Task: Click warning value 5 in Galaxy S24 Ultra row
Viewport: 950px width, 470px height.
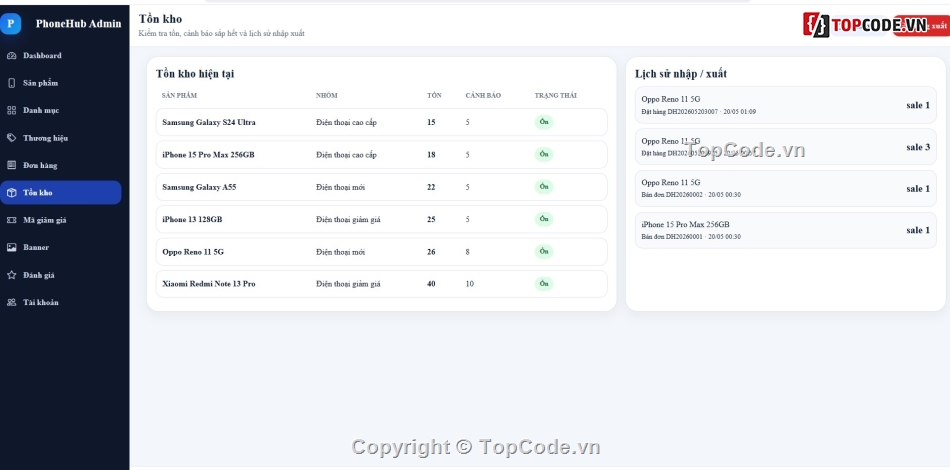Action: pyautogui.click(x=468, y=122)
